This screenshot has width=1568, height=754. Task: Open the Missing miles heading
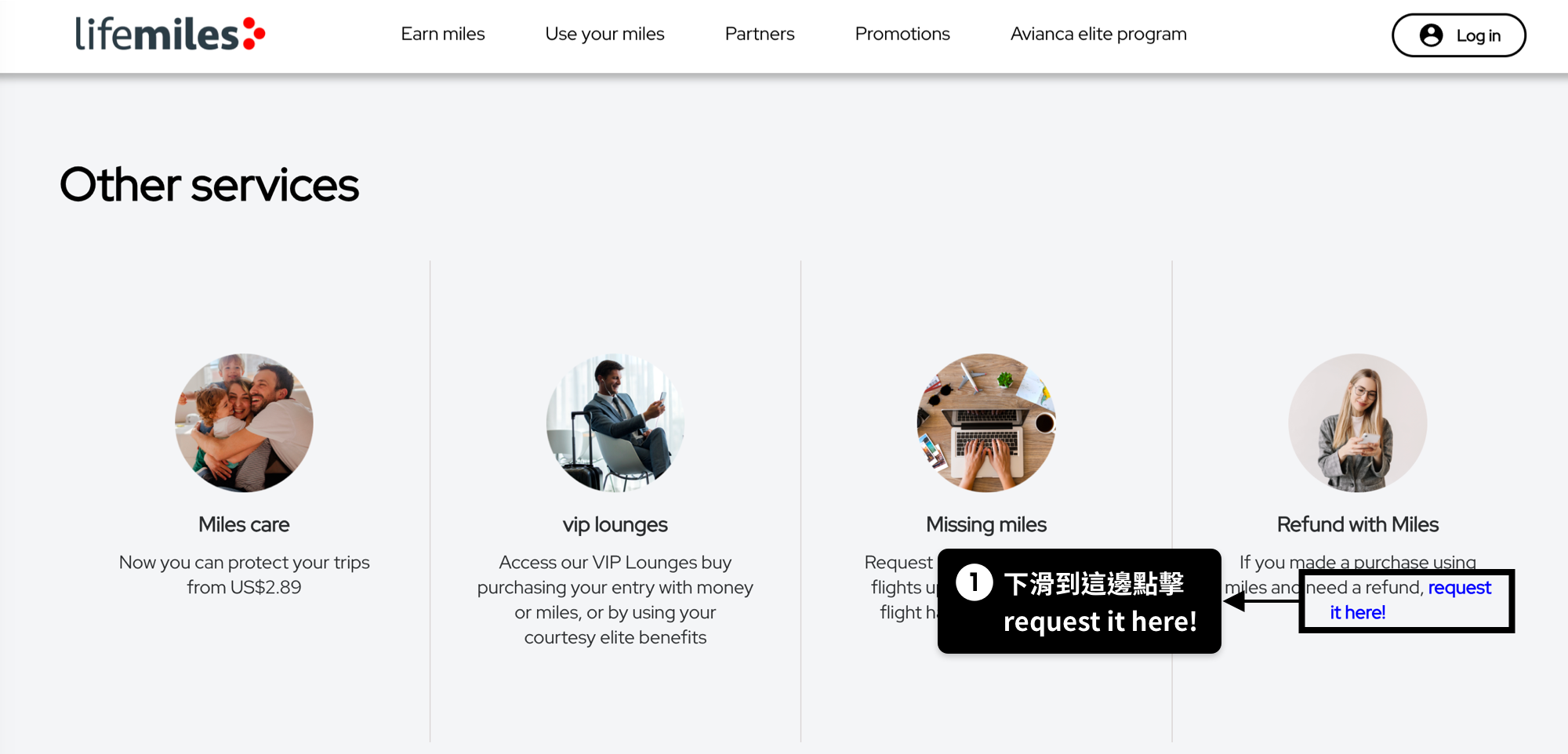click(986, 524)
